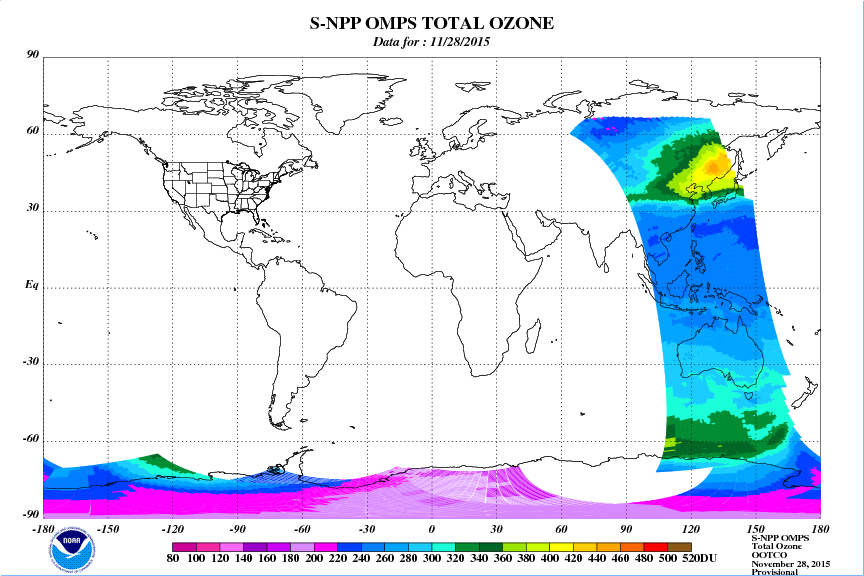Click the 'Provisional' caption text
The height and width of the screenshot is (576, 864).
(x=775, y=572)
